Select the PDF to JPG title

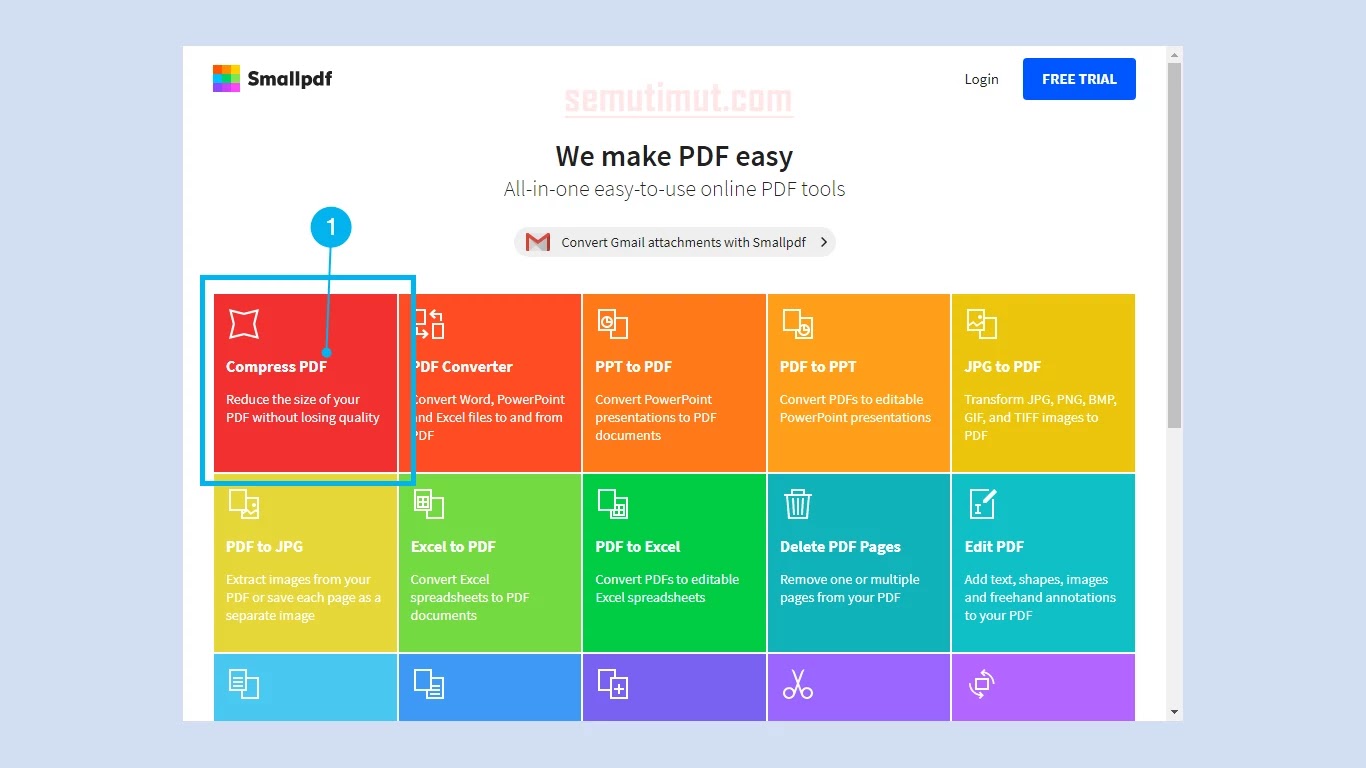point(264,547)
